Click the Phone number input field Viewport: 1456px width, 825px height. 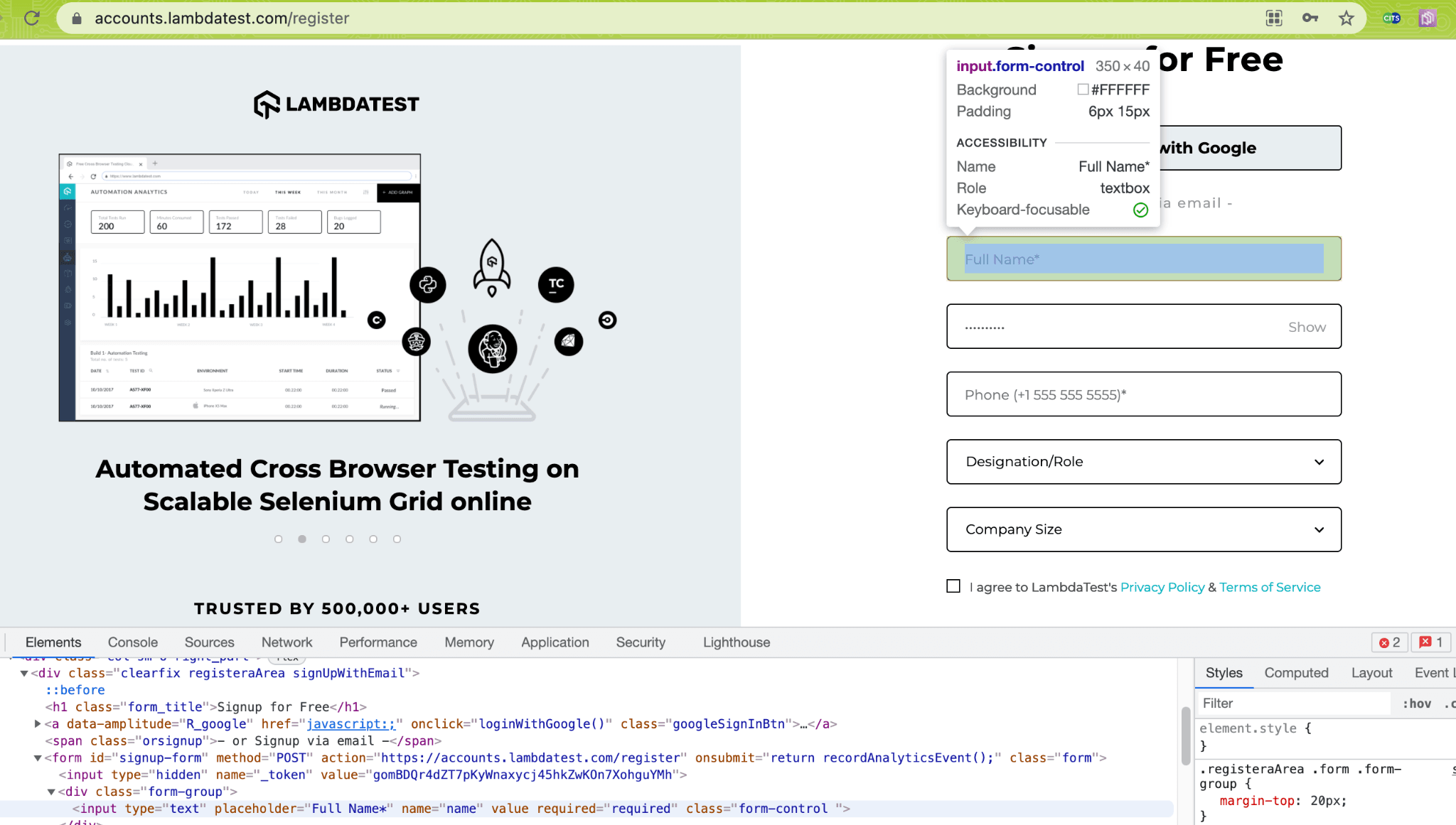[1144, 394]
